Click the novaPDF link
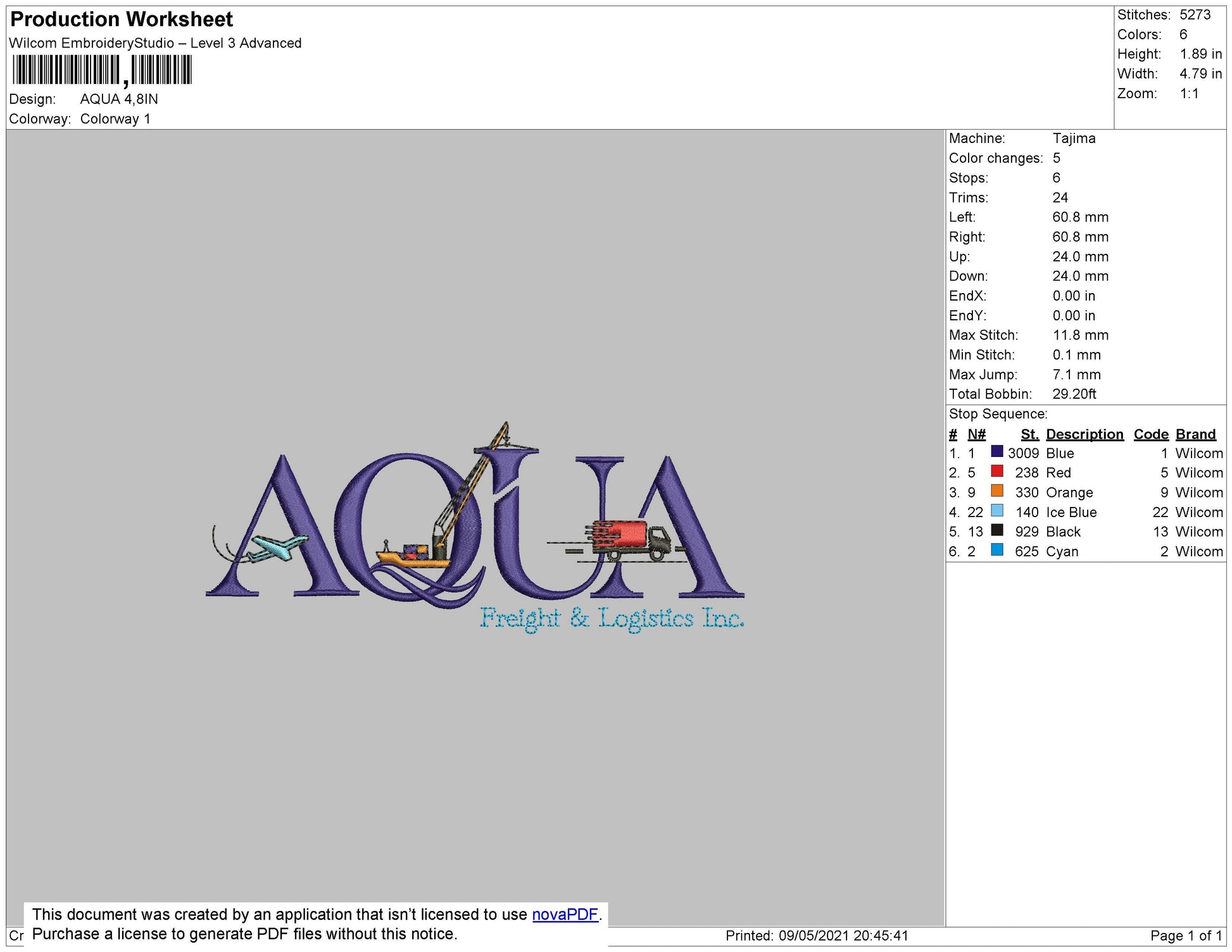Image resolution: width=1232 pixels, height=952 pixels. click(565, 914)
